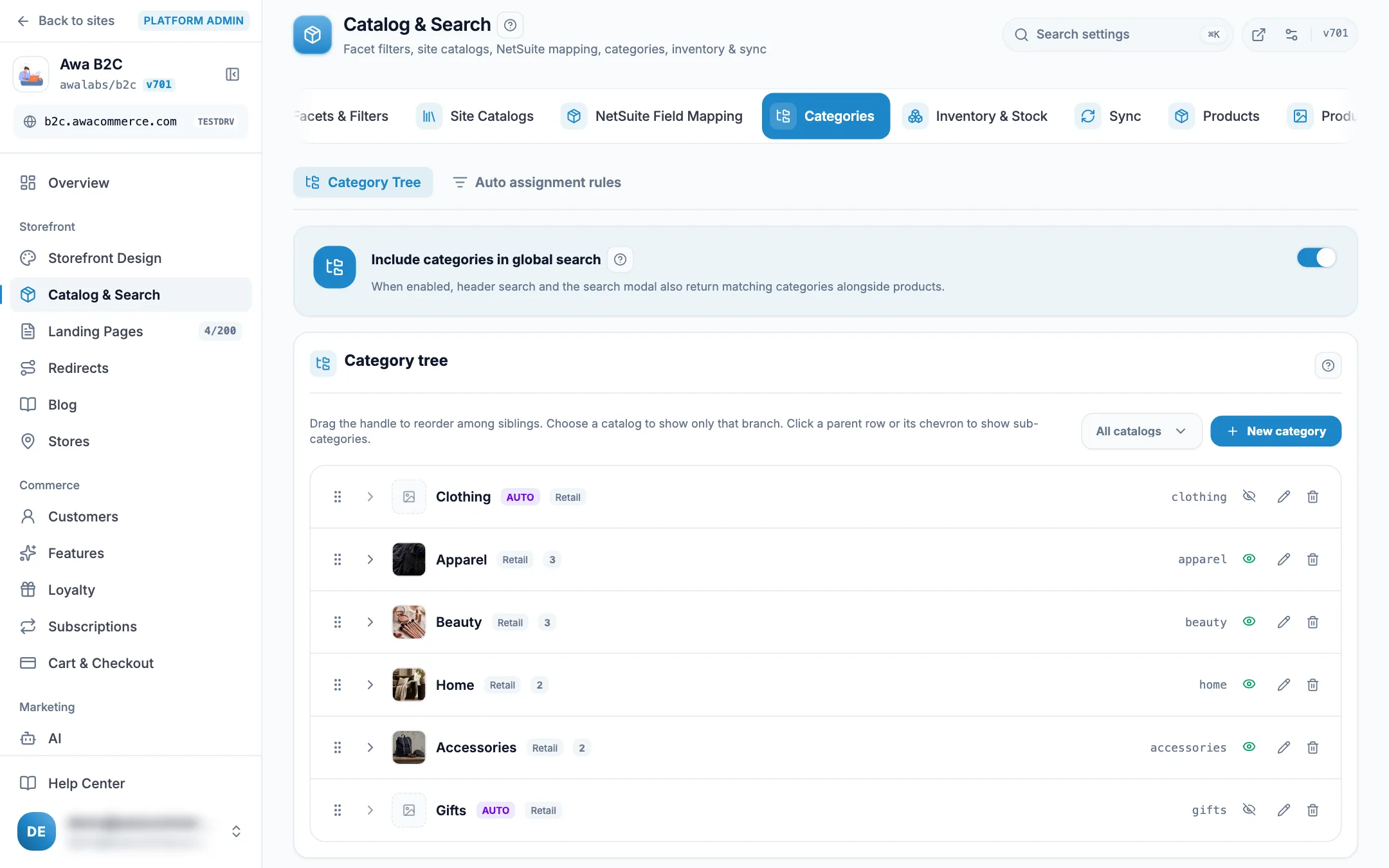Expand the Gifts category row chevron

(370, 810)
